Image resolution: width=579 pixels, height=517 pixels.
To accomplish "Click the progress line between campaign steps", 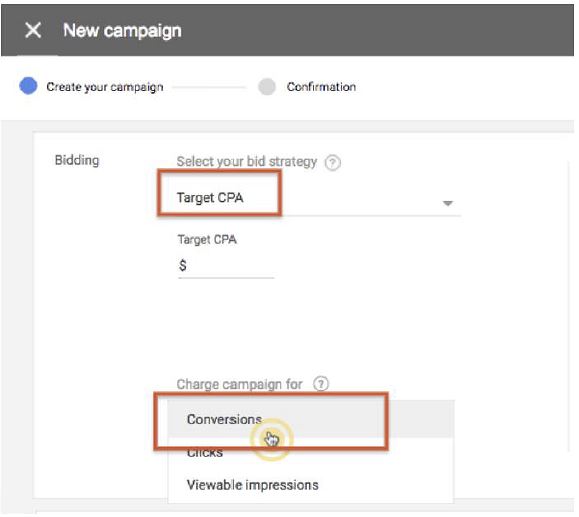I will tap(209, 88).
